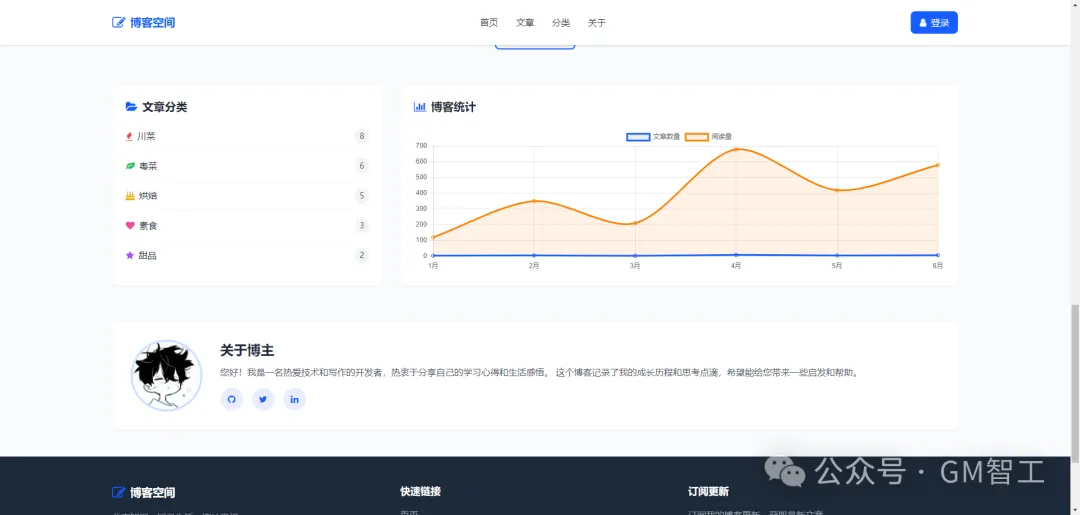Open the blogger's Twitter profile icon

[263, 399]
